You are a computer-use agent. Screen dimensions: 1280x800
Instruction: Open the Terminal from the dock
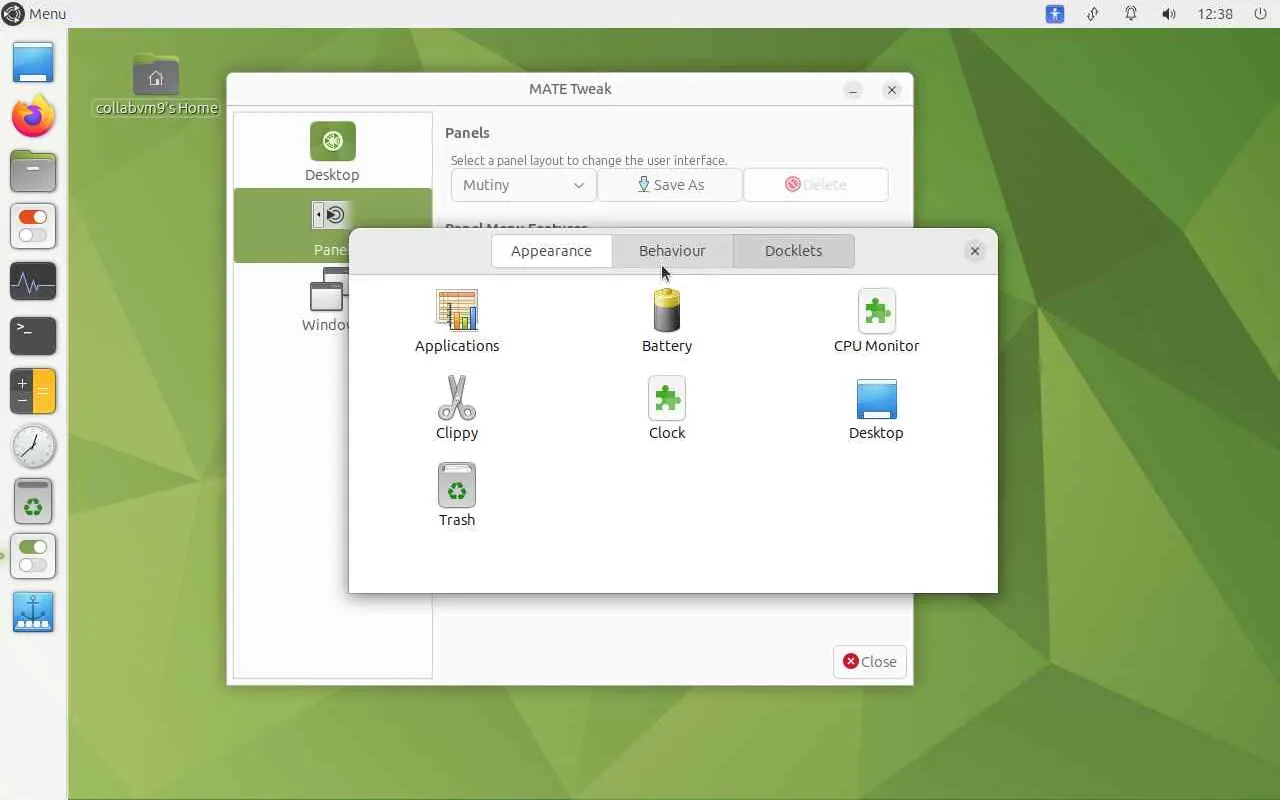pos(33,336)
